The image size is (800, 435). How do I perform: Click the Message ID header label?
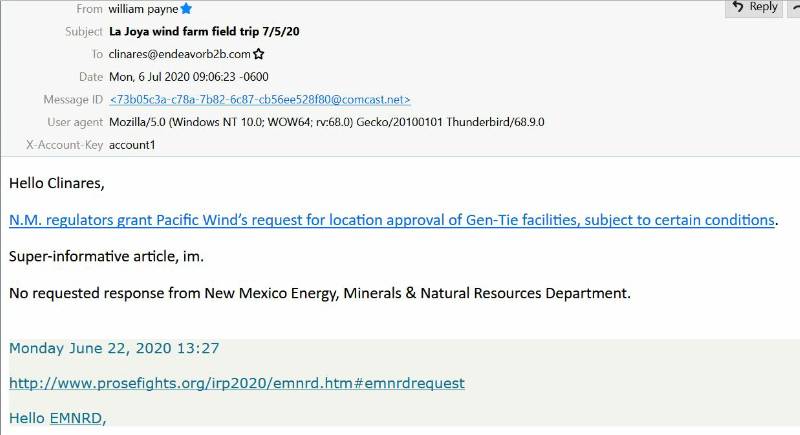[x=73, y=99]
